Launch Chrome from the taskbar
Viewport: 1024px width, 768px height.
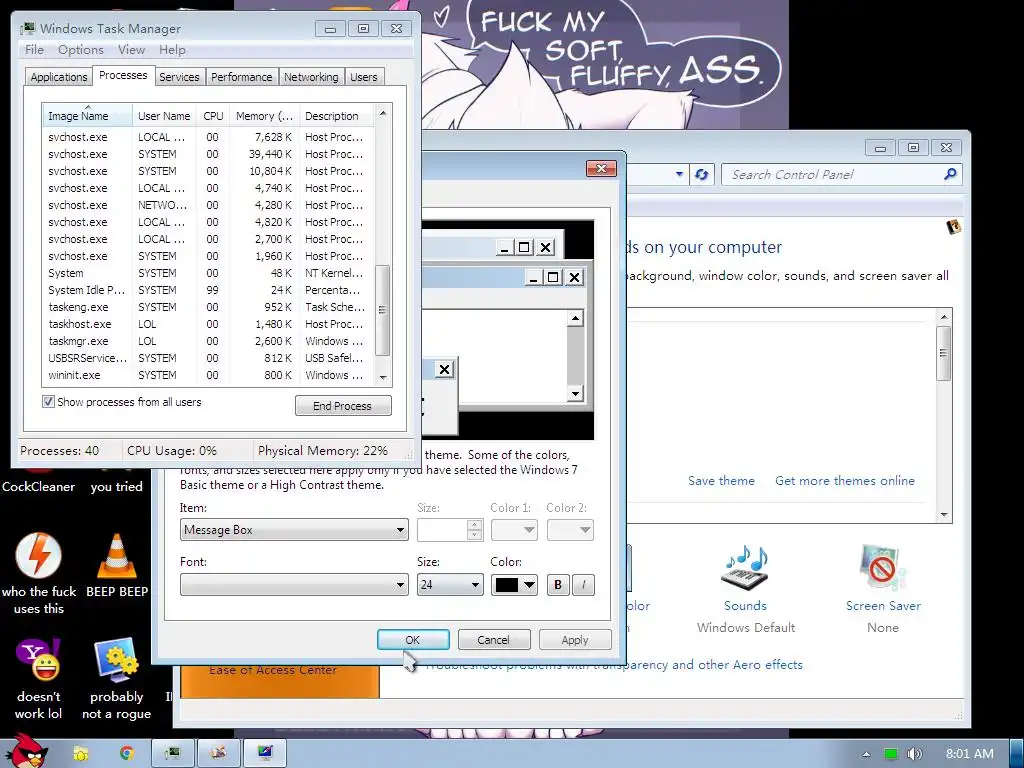[x=127, y=754]
